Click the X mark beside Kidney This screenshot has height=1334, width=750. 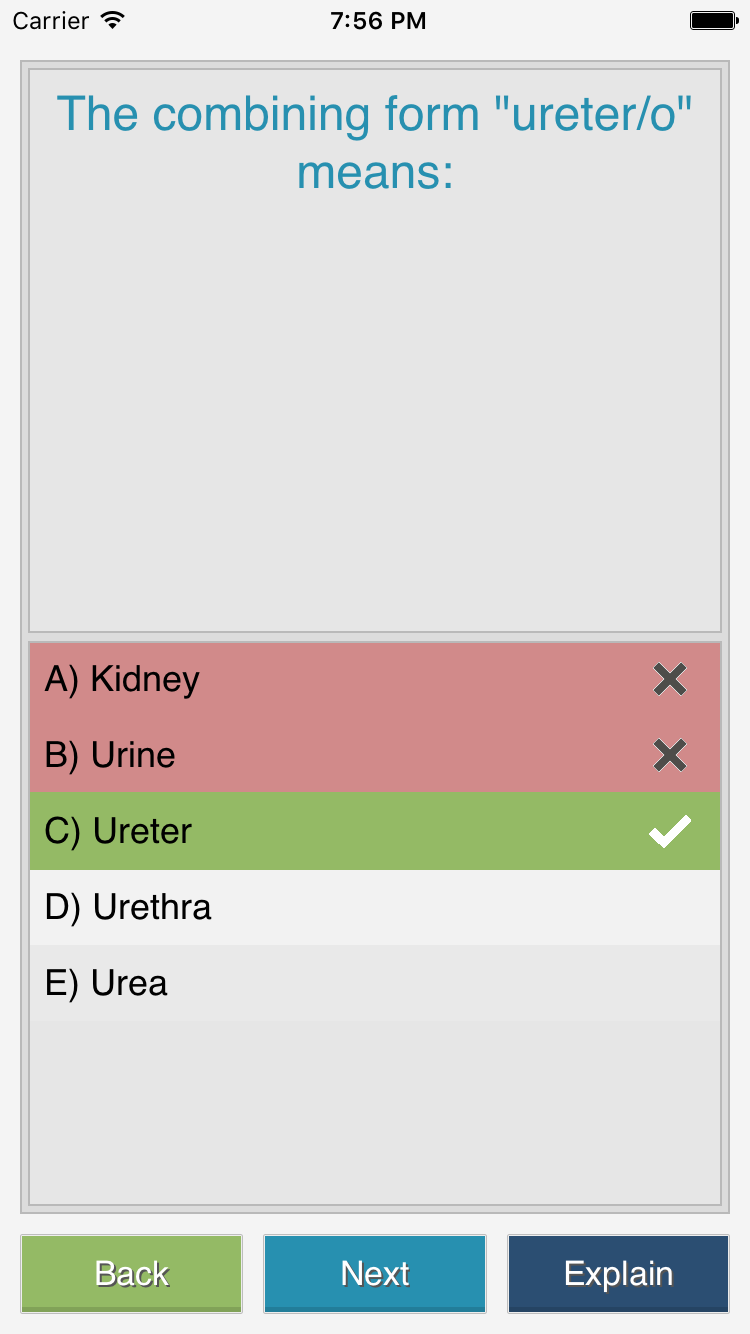[669, 680]
